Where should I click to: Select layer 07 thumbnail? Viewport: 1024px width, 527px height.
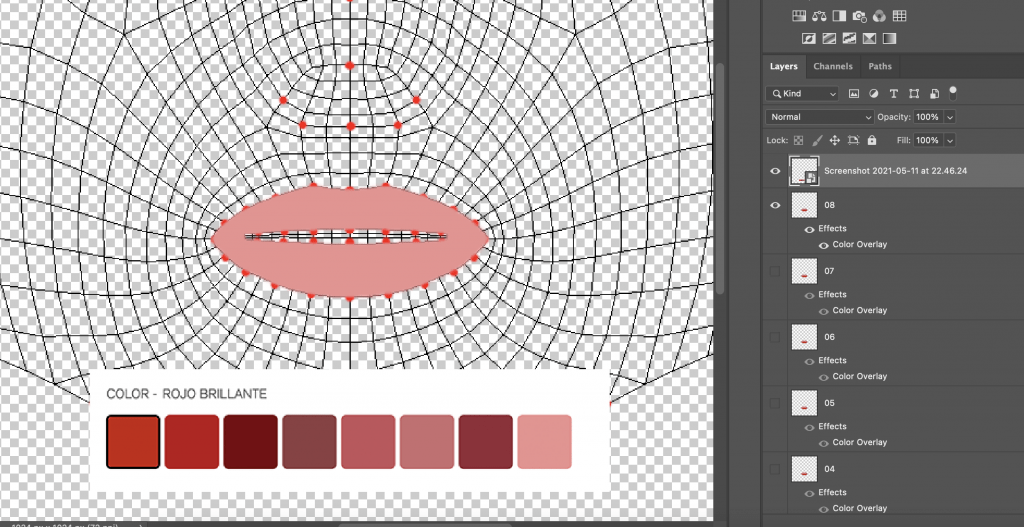click(804, 271)
